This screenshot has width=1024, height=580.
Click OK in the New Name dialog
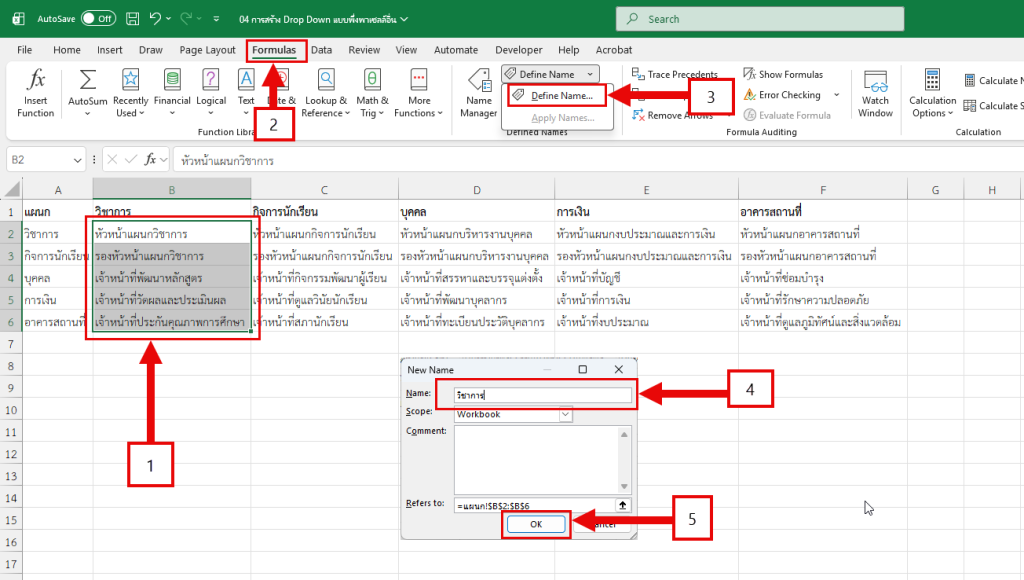pos(536,524)
